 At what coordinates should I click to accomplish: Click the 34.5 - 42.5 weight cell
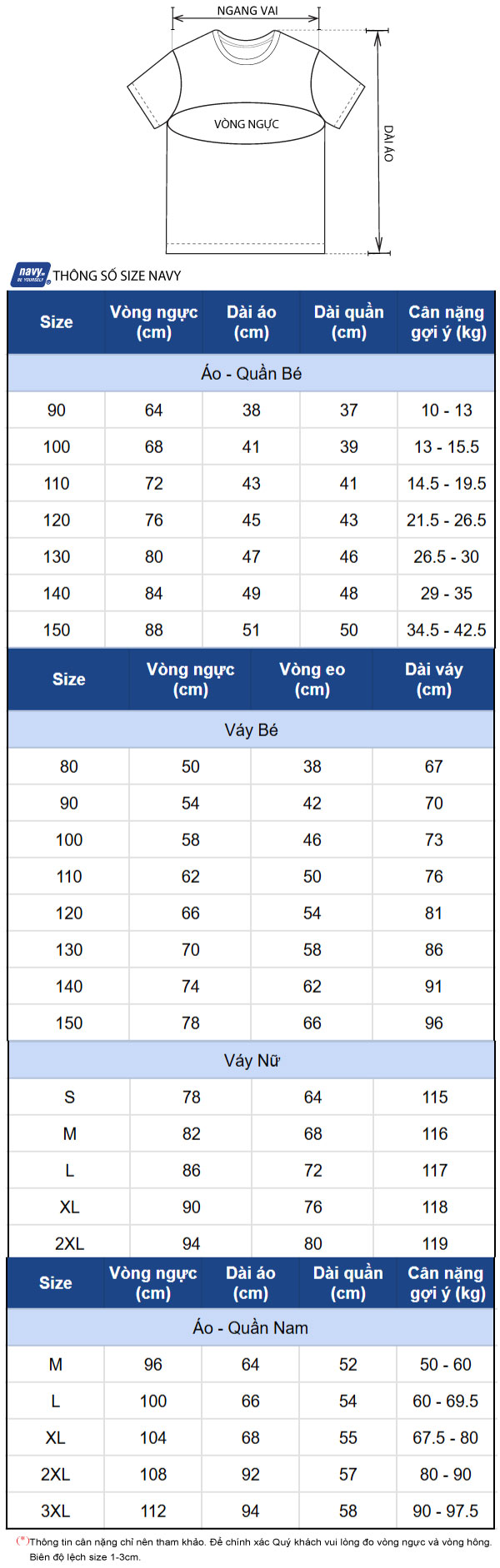click(x=447, y=630)
